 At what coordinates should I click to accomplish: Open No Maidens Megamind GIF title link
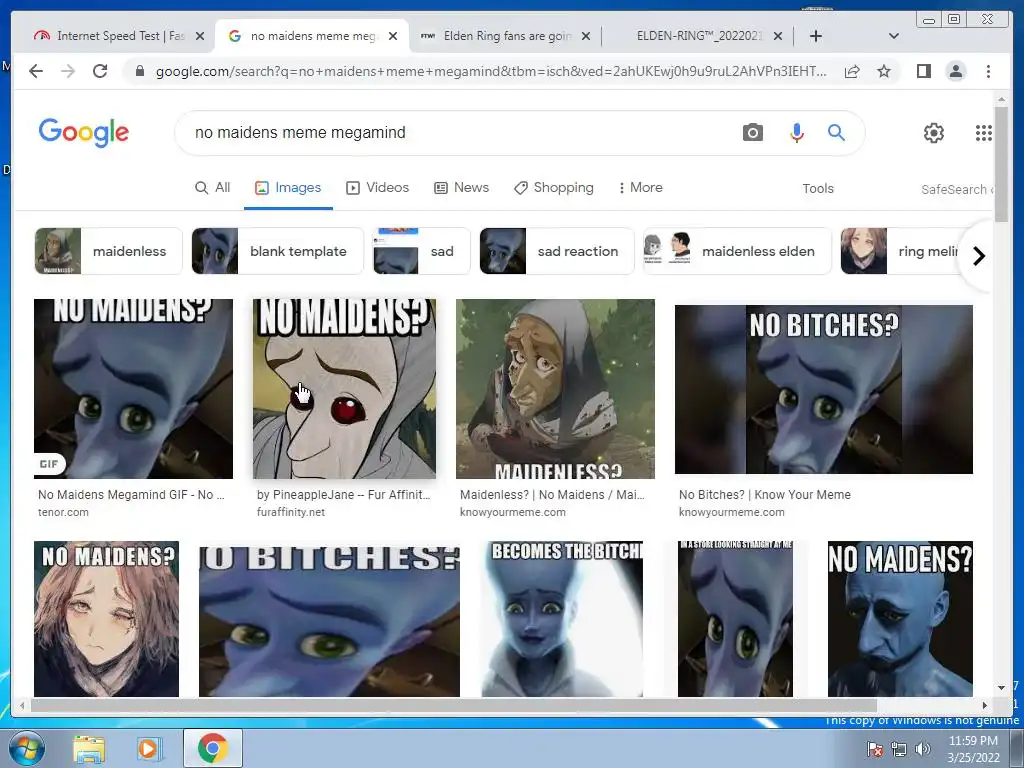click(131, 495)
